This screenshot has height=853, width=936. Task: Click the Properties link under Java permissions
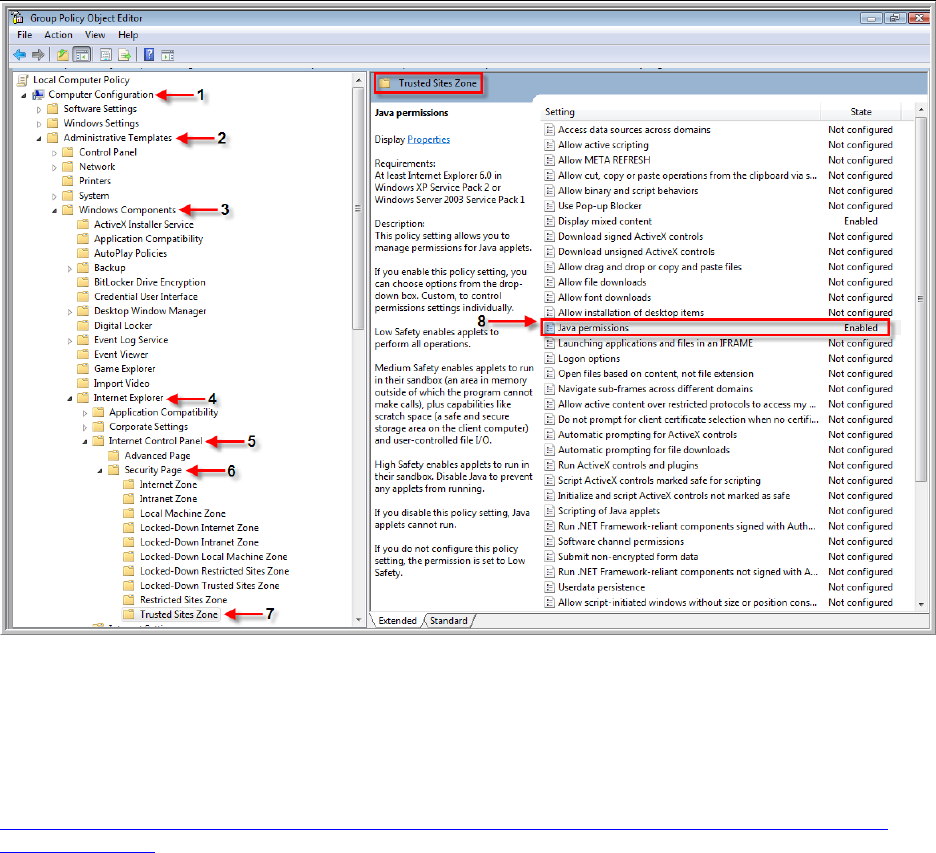pos(428,139)
